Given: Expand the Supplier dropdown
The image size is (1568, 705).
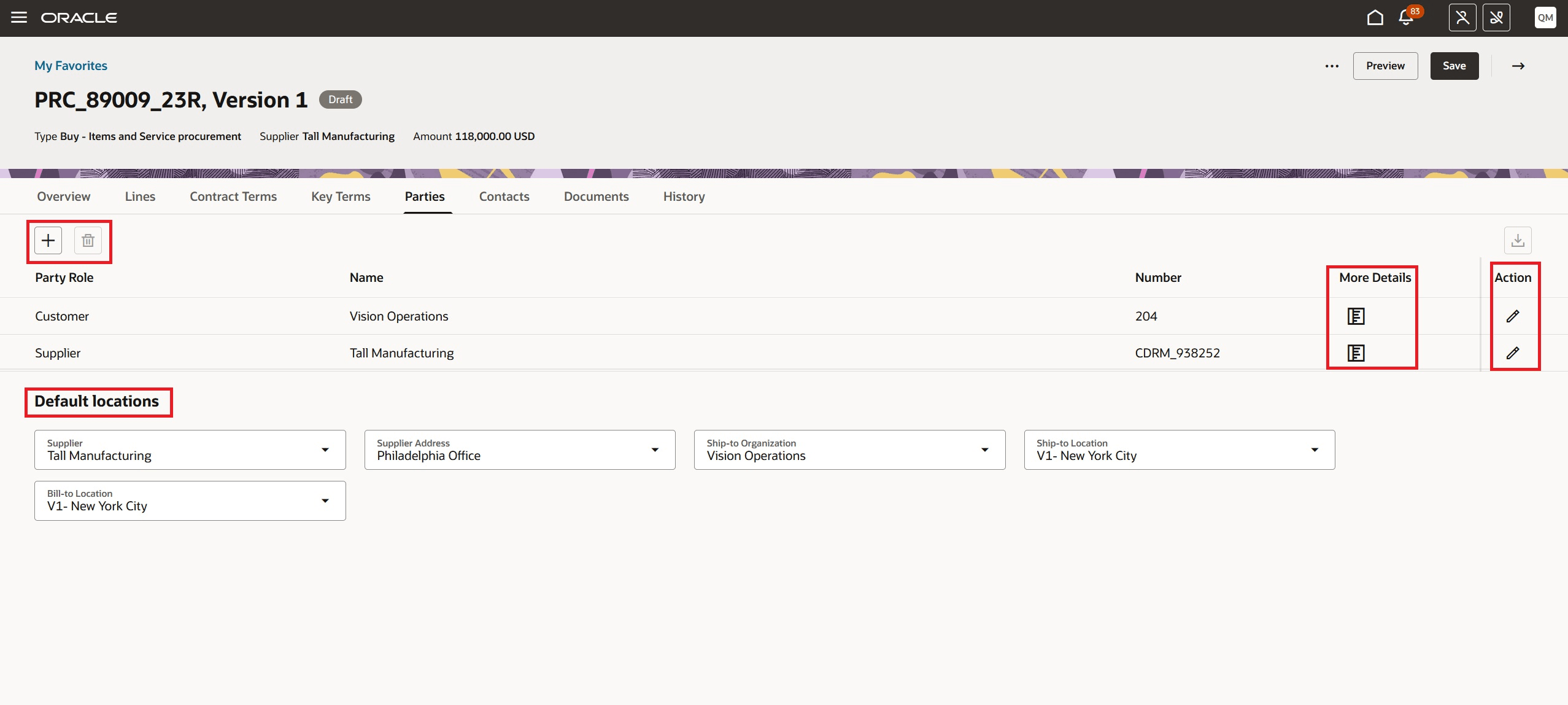Looking at the screenshot, I should click(x=325, y=450).
